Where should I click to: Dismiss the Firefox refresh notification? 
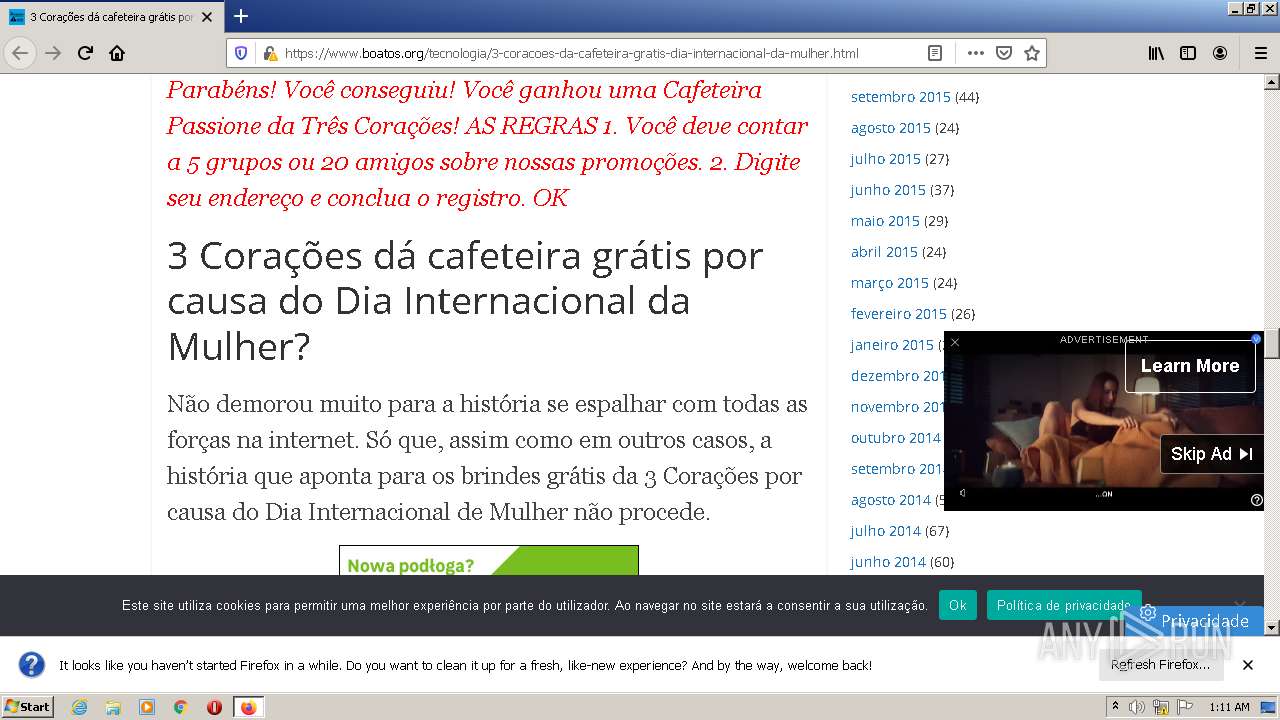click(1248, 665)
